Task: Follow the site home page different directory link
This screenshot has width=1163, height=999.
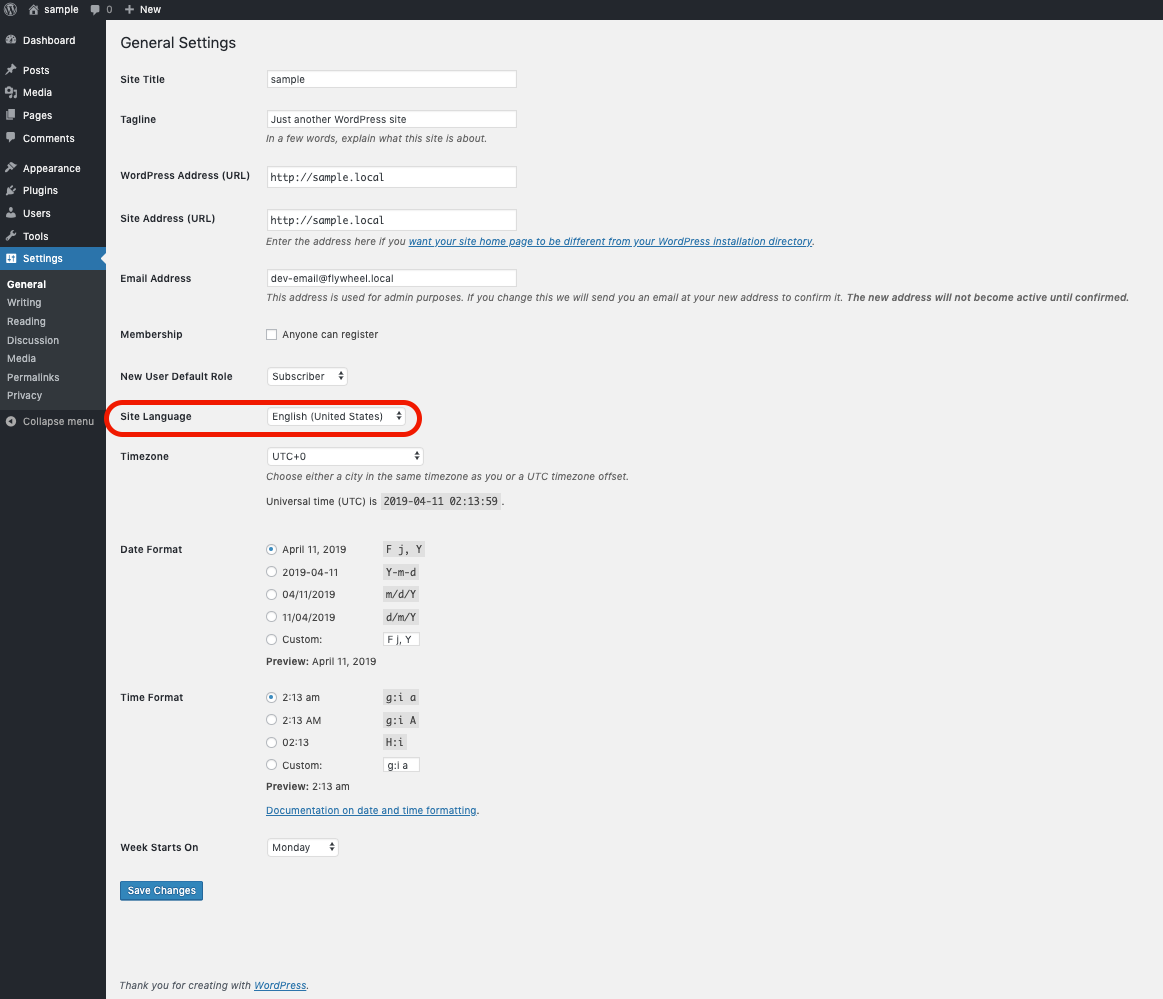Action: [x=610, y=241]
